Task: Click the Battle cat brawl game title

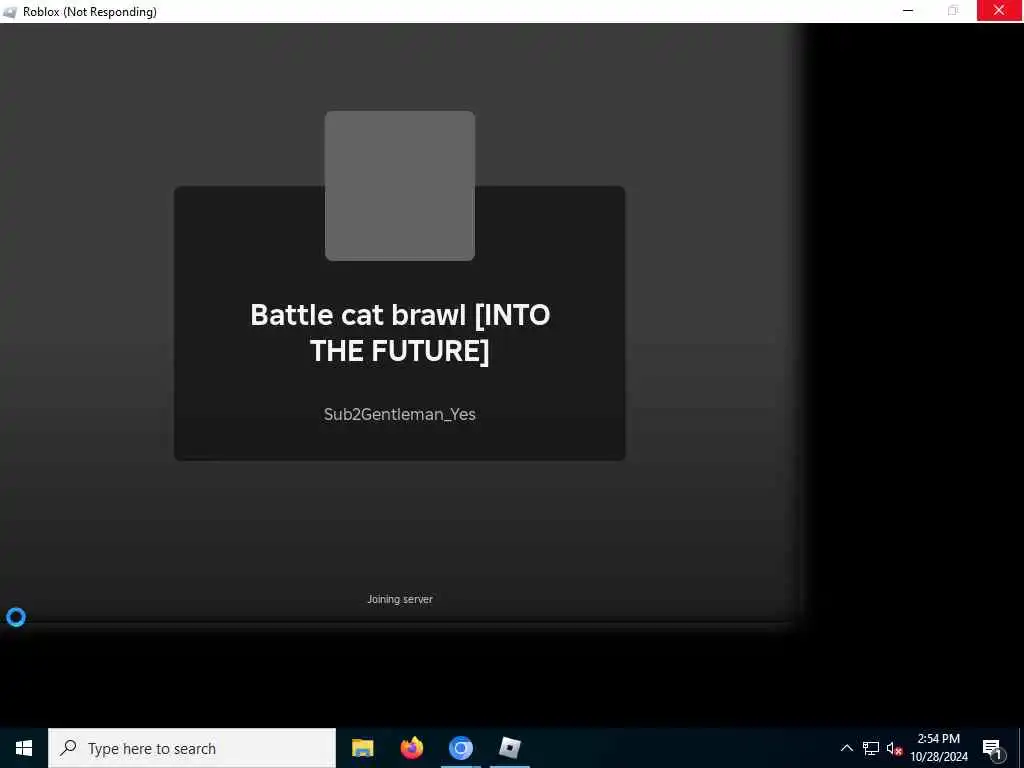Action: click(400, 332)
